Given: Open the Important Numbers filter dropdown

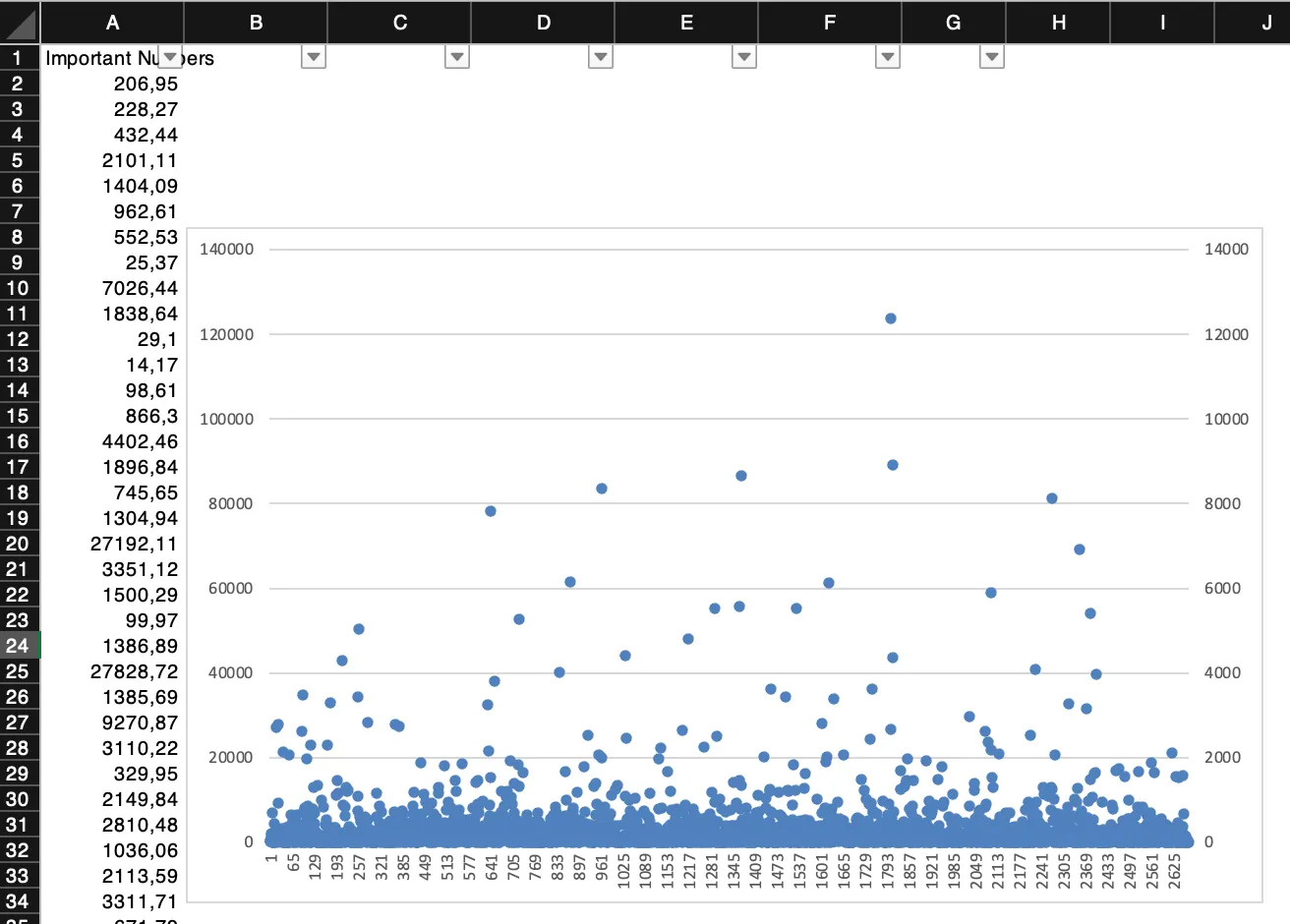Looking at the screenshot, I should coord(169,57).
